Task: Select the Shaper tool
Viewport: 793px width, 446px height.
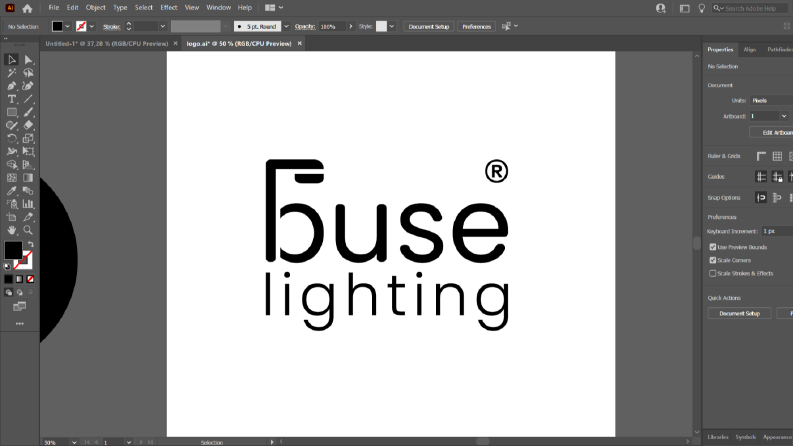Action: point(12,125)
